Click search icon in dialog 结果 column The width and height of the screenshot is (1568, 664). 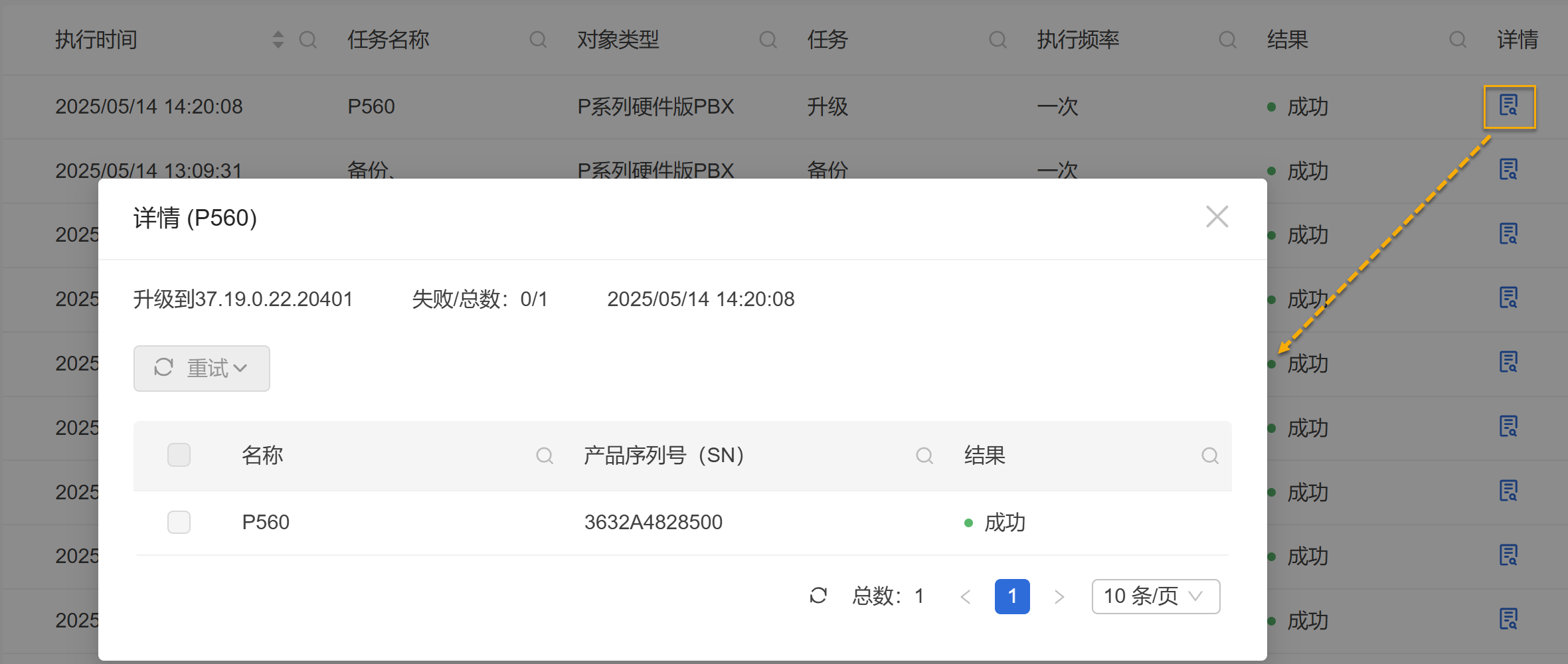pos(1210,456)
